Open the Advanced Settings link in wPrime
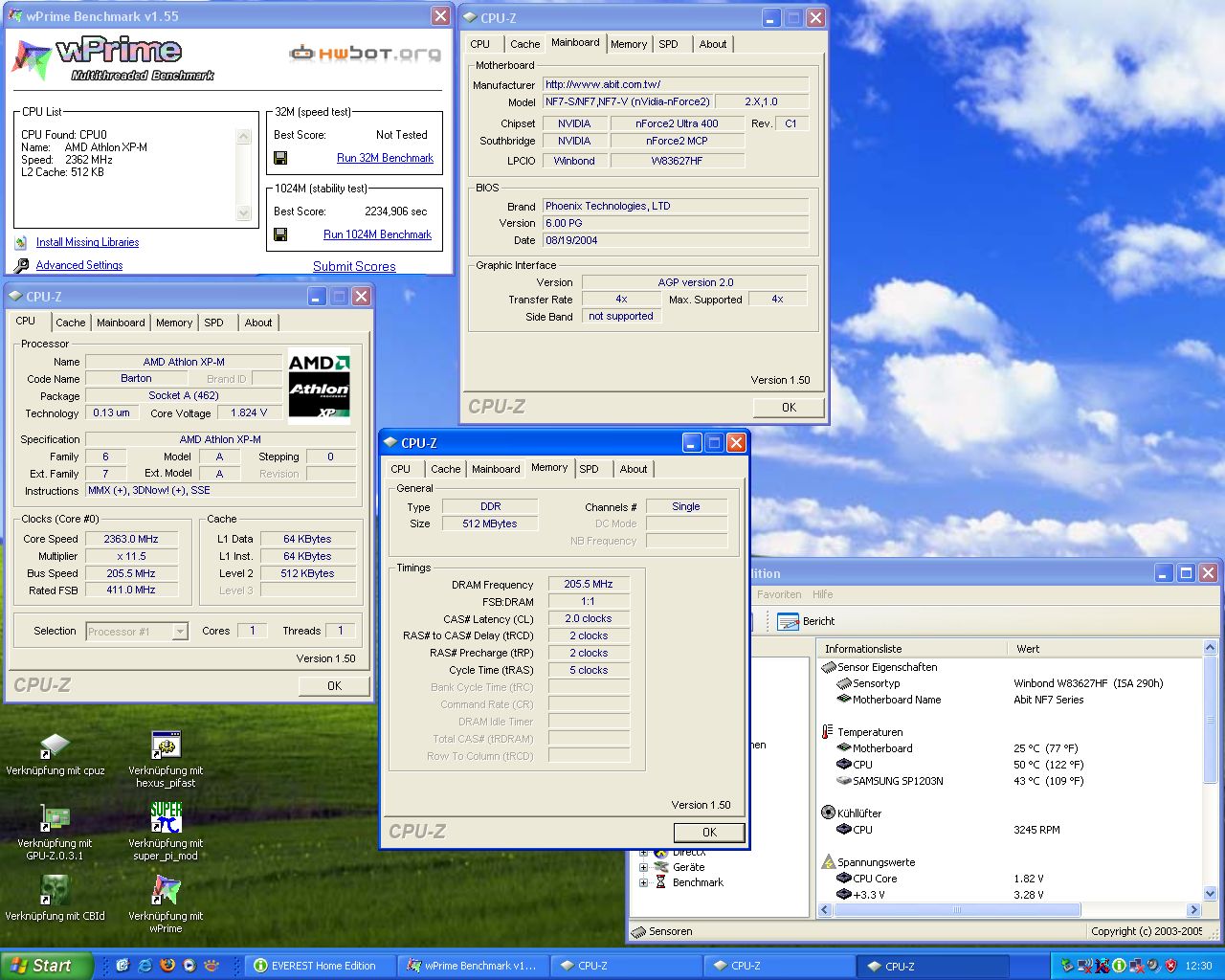The height and width of the screenshot is (980, 1225). point(79,265)
